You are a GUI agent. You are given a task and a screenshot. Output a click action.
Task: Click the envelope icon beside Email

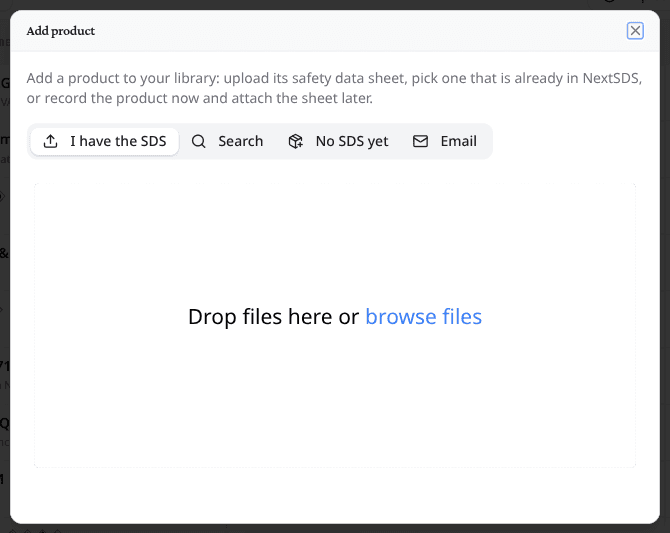tap(420, 141)
